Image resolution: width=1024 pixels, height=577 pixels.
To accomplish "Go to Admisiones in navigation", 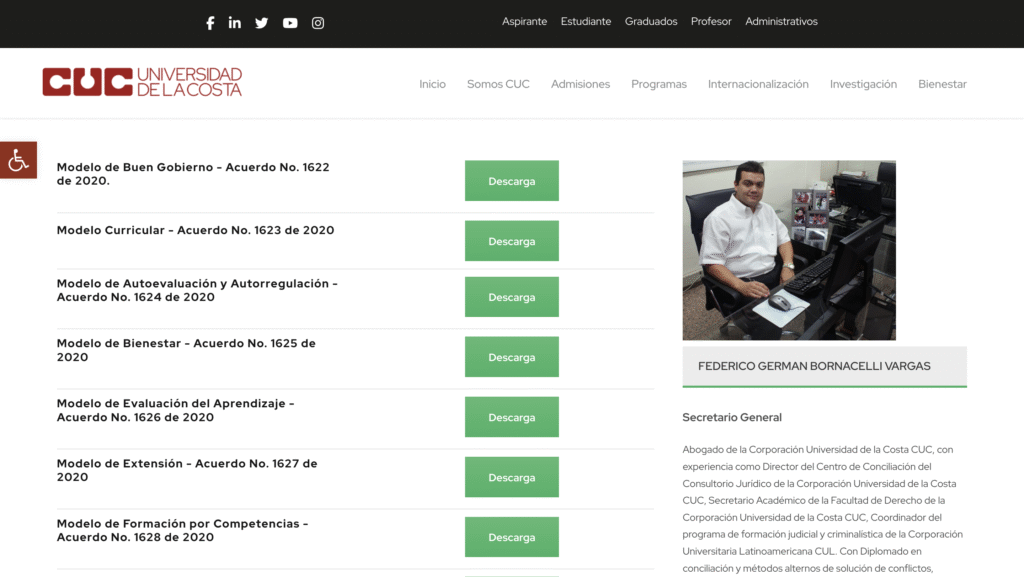I will pyautogui.click(x=580, y=84).
